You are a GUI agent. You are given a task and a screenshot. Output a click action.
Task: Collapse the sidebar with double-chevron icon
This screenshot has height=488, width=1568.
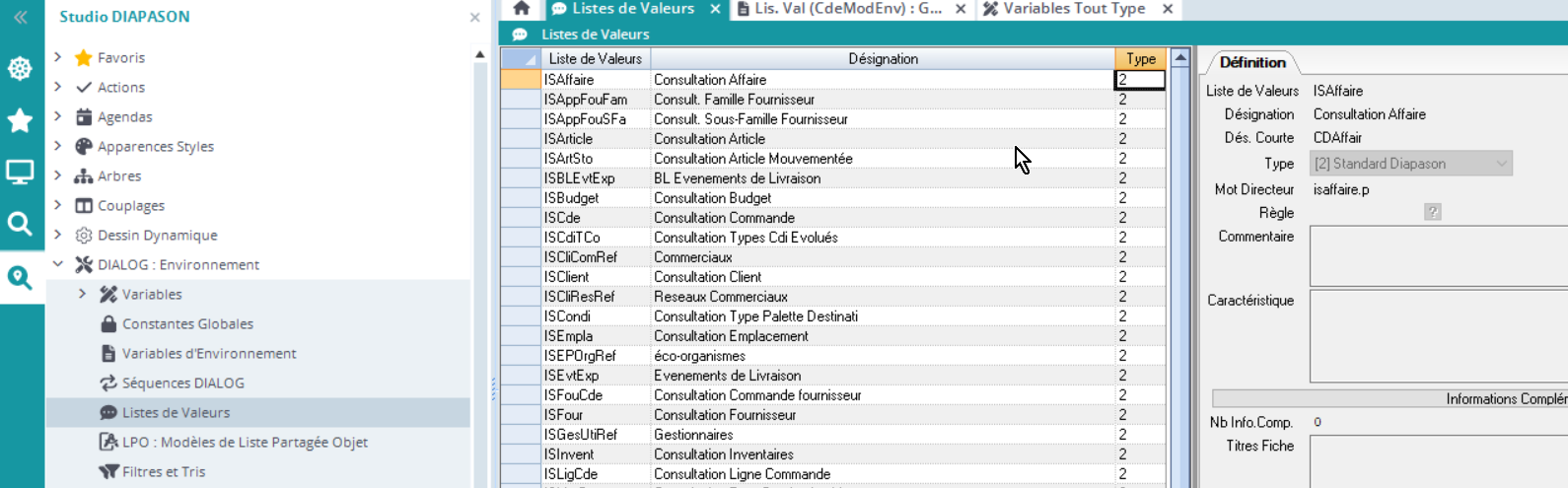pyautogui.click(x=21, y=17)
